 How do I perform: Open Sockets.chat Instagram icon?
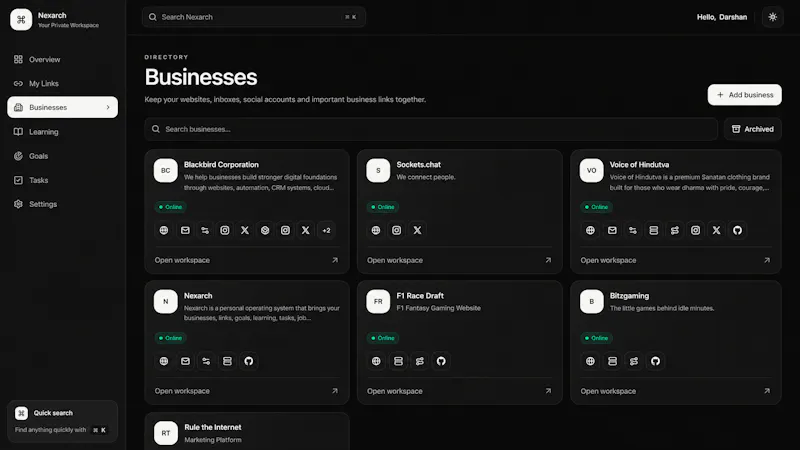tap(396, 230)
